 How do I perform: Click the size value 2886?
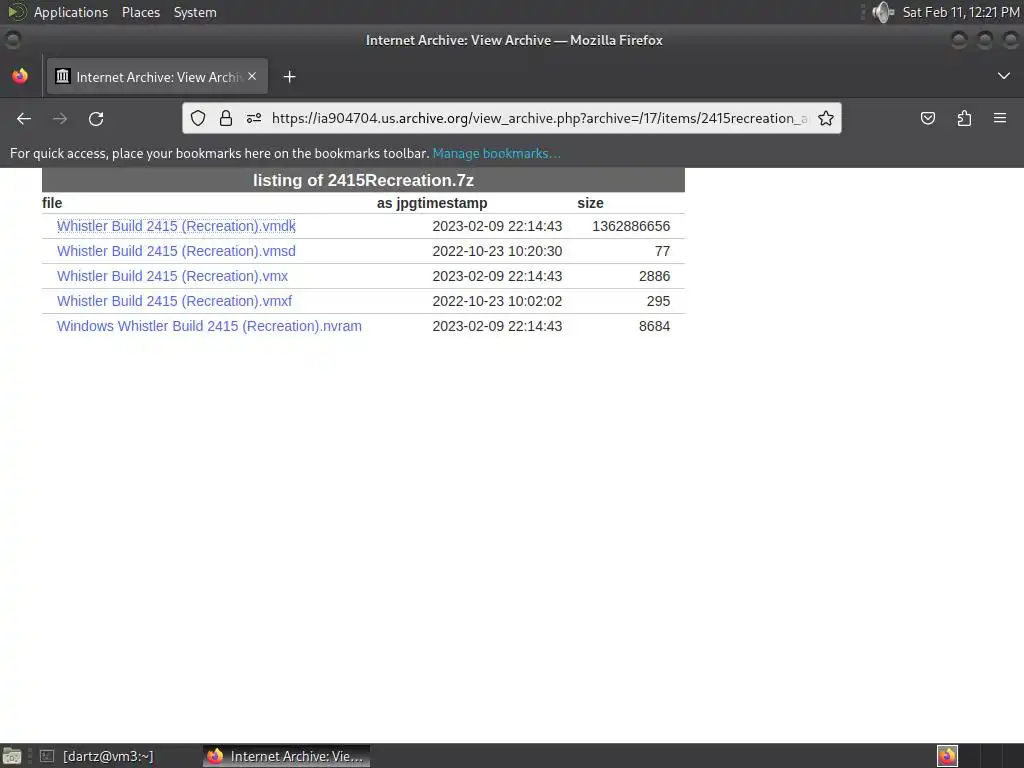pyautogui.click(x=654, y=276)
